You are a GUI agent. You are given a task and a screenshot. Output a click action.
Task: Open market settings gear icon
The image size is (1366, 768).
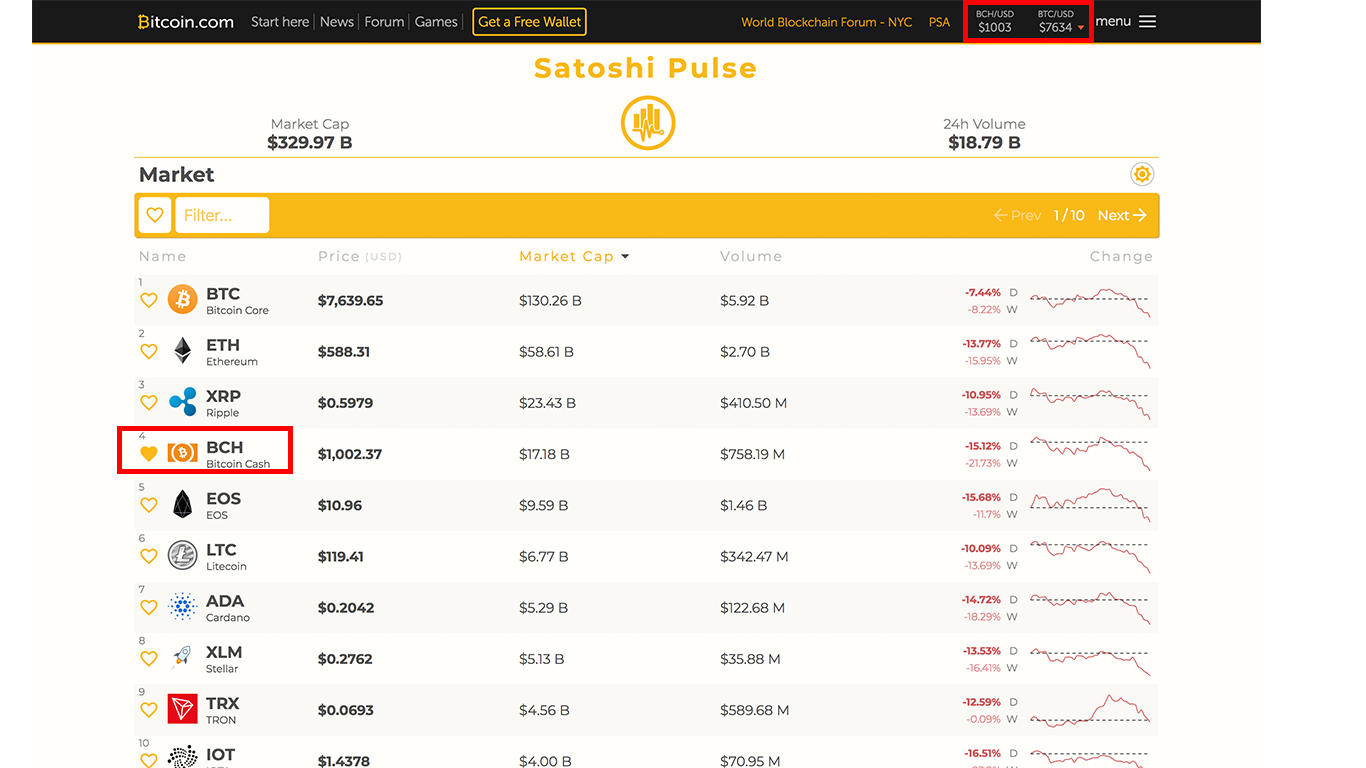pos(1141,175)
